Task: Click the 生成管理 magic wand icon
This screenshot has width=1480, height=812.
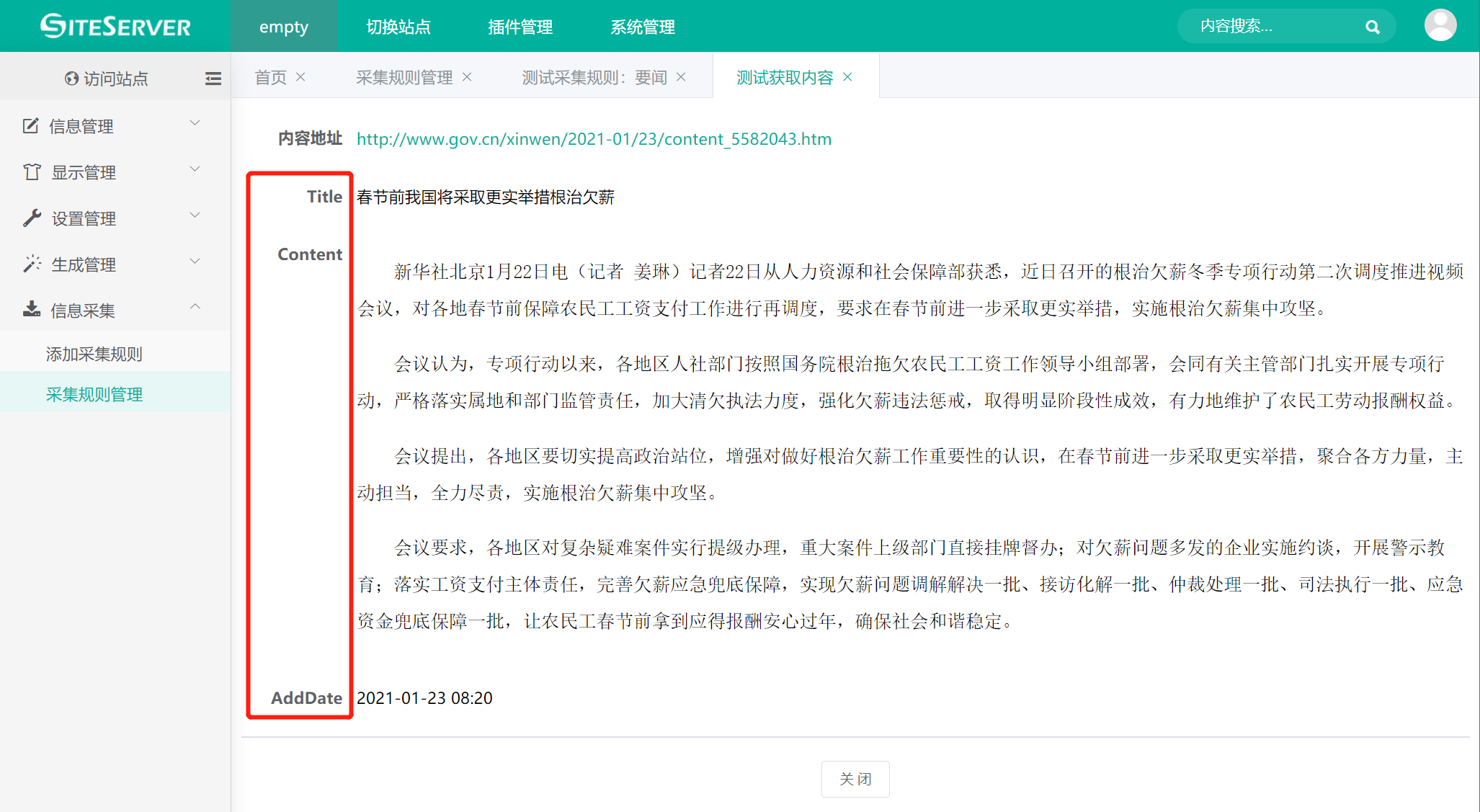Action: click(x=32, y=264)
